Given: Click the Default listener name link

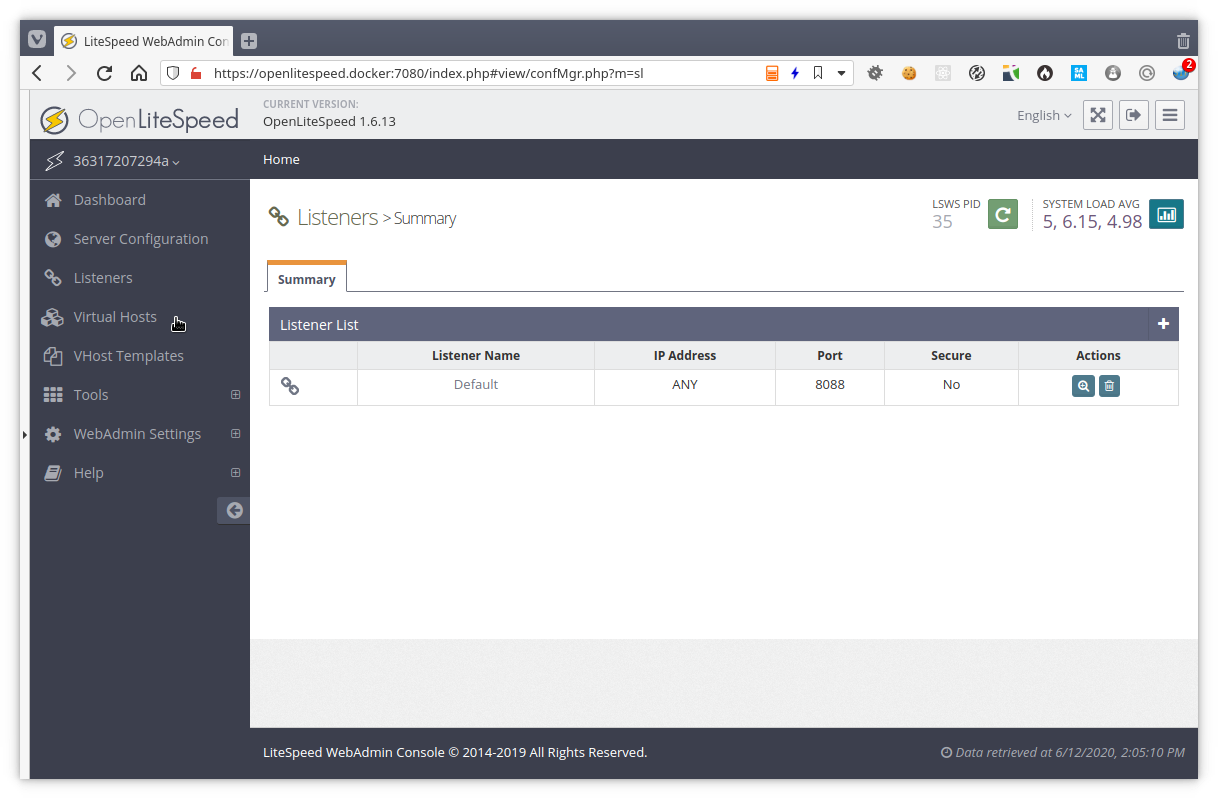Looking at the screenshot, I should point(476,385).
